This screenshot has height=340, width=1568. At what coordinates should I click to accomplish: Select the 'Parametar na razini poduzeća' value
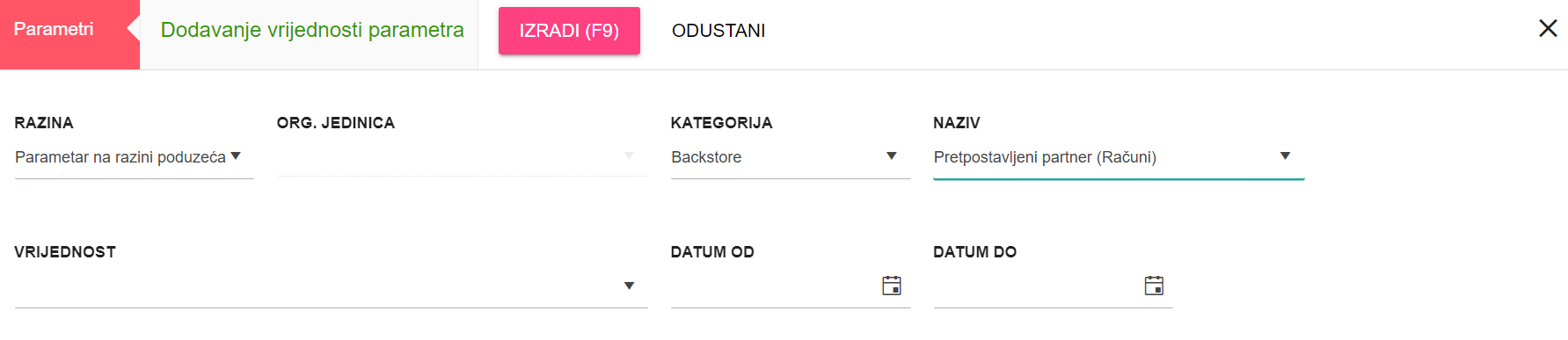pyautogui.click(x=120, y=157)
